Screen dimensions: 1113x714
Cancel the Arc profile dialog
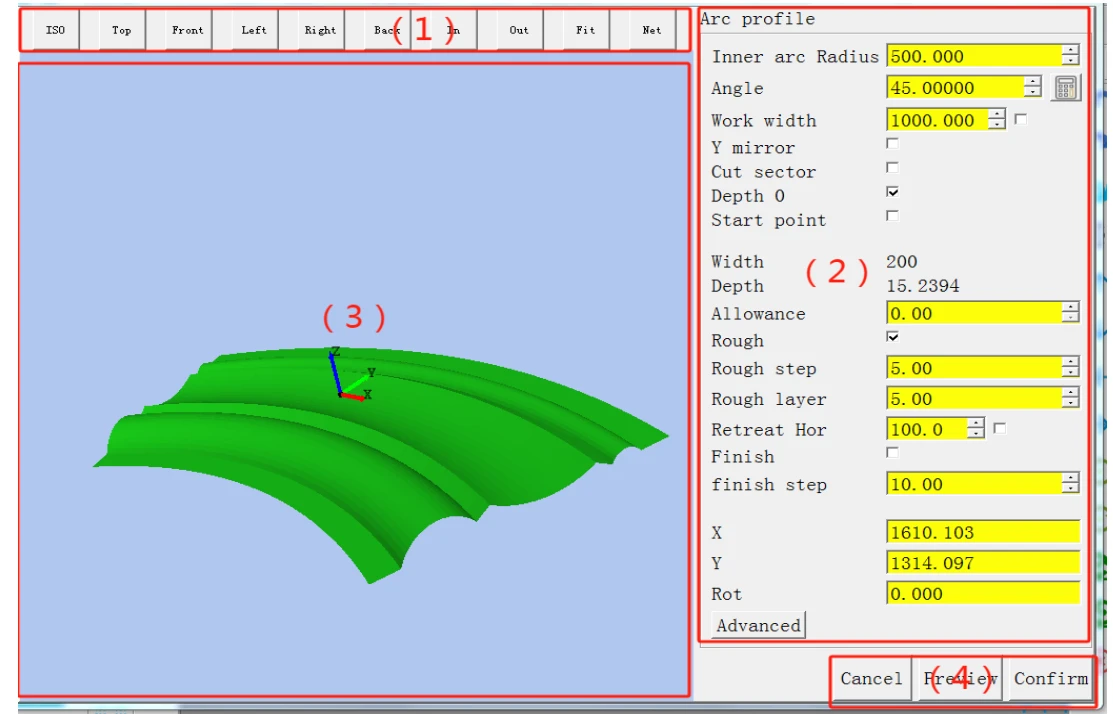coord(872,679)
